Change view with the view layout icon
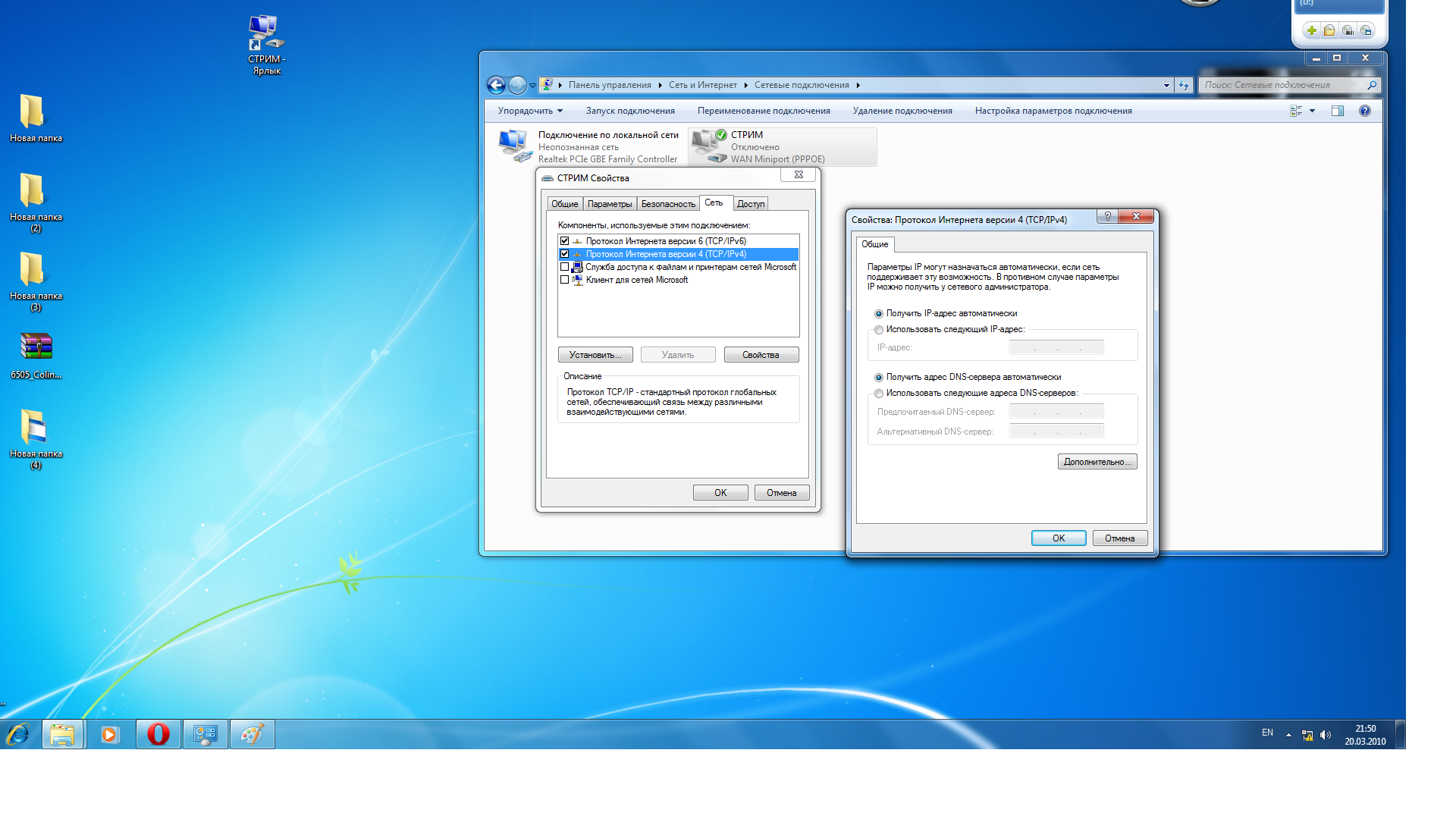 click(x=1296, y=111)
